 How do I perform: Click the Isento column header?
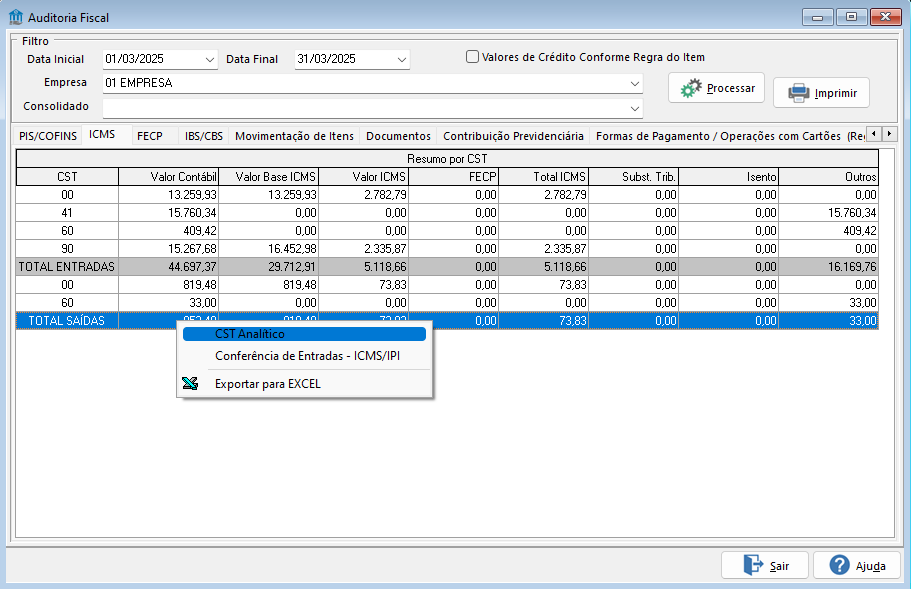click(x=729, y=177)
